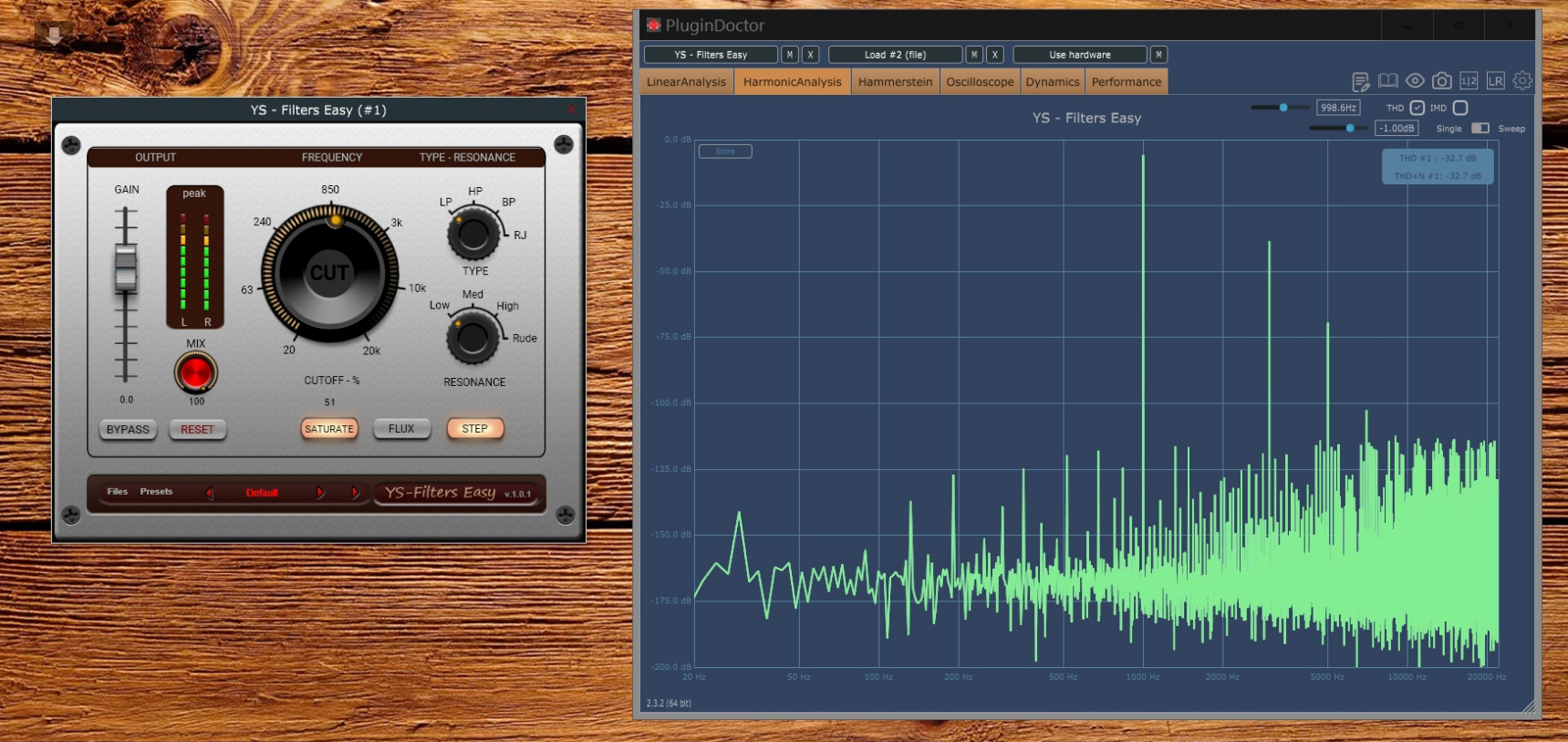Enable the THD checkbox
The image size is (1568, 742).
point(1417,108)
